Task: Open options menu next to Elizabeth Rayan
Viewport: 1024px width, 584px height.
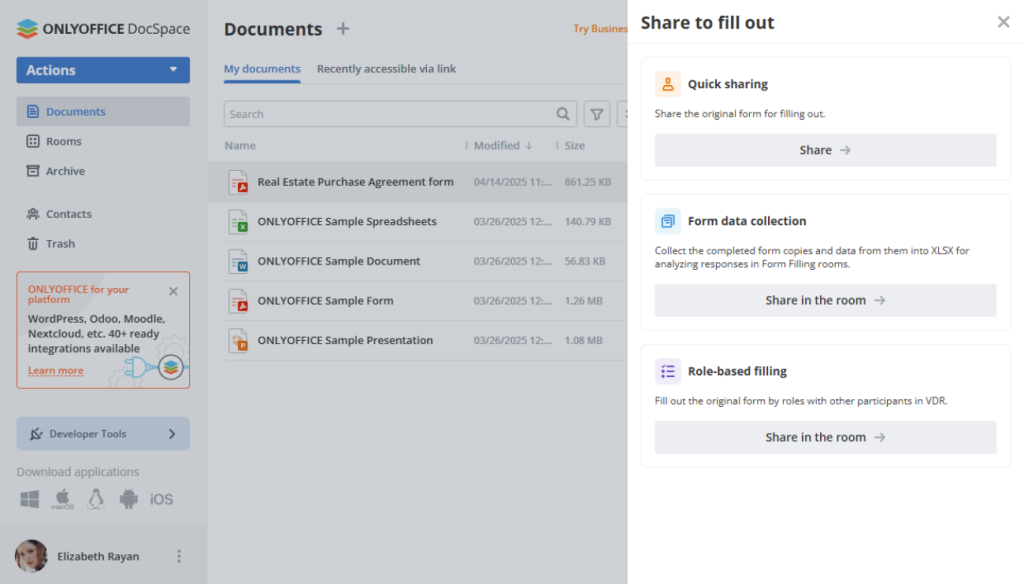Action: (177, 556)
